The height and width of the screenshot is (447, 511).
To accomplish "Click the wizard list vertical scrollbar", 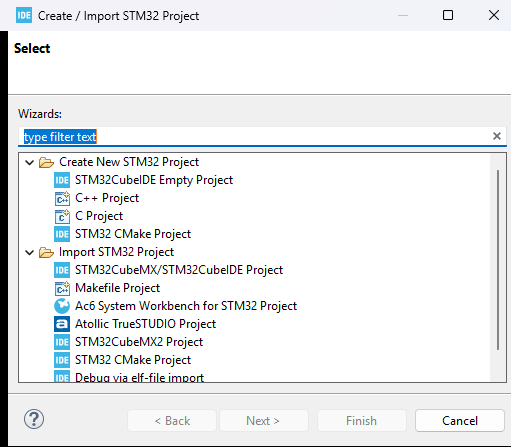I will click(x=498, y=260).
